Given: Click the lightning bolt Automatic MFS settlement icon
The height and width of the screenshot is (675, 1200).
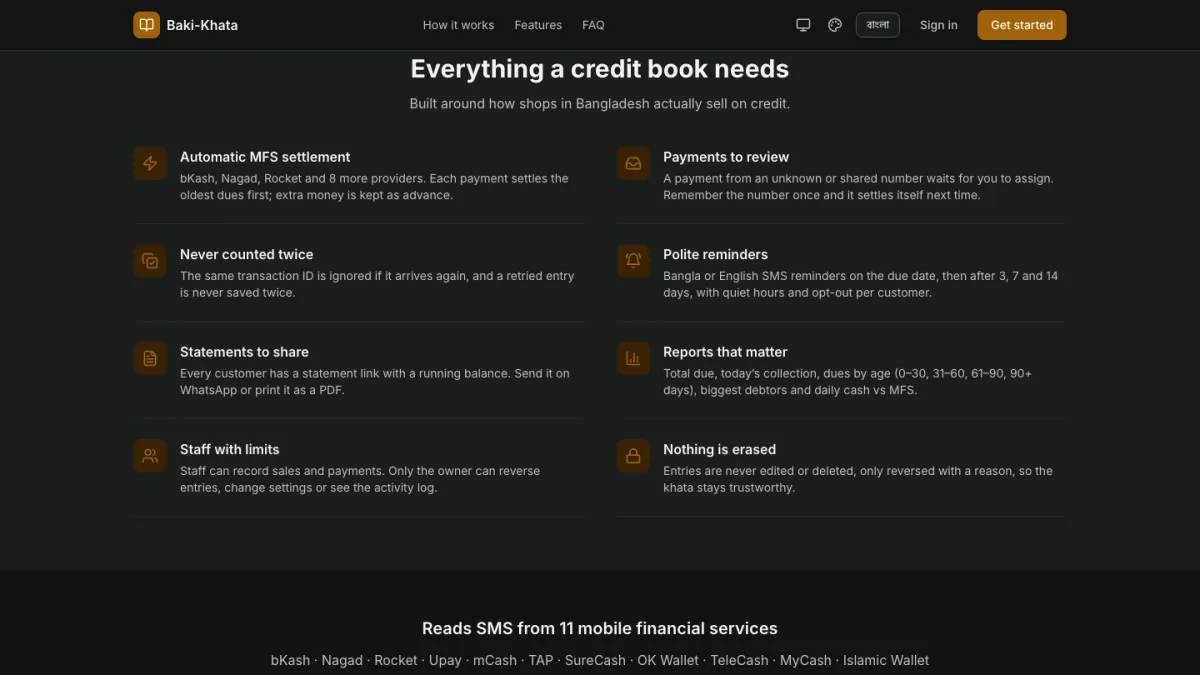Looking at the screenshot, I should pyautogui.click(x=150, y=163).
